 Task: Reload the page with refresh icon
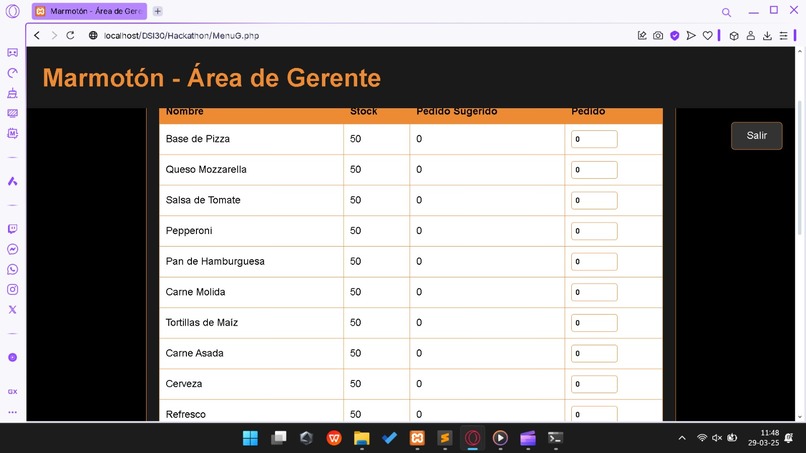click(x=70, y=35)
